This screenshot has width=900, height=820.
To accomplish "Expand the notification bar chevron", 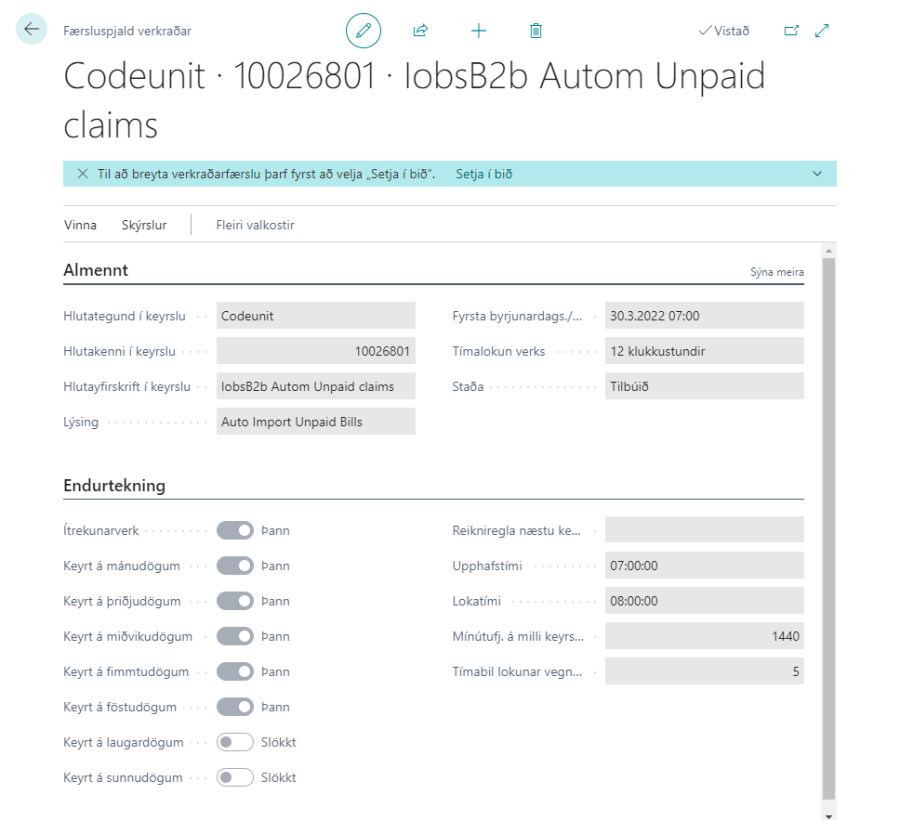I will pos(817,174).
